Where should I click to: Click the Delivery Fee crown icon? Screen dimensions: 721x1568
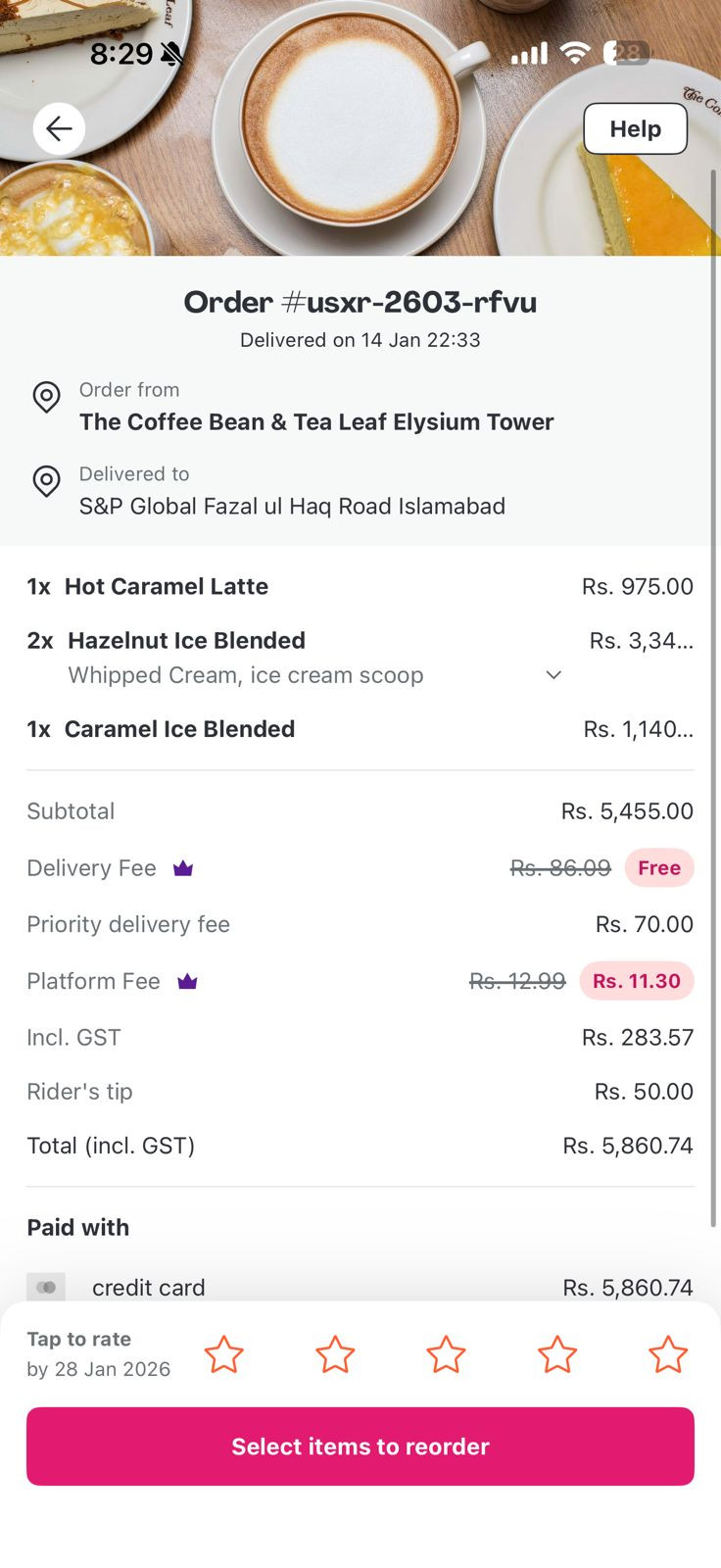click(183, 868)
